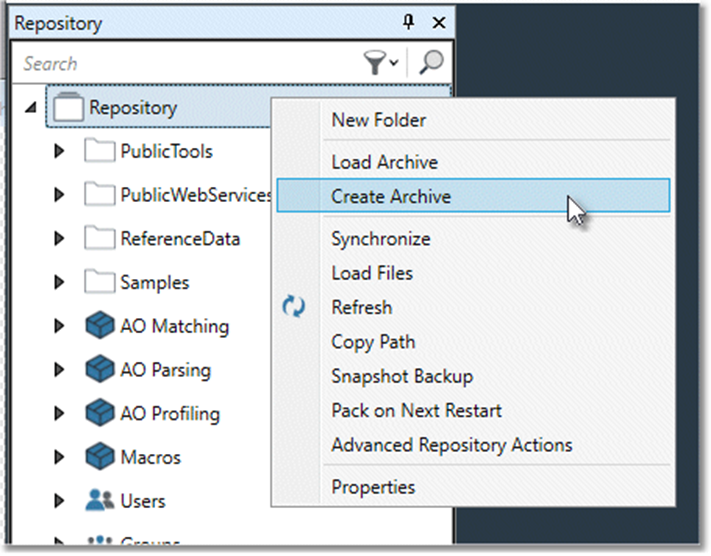Image resolution: width=711 pixels, height=556 pixels.
Task: Click the Users people icon
Action: point(101,501)
